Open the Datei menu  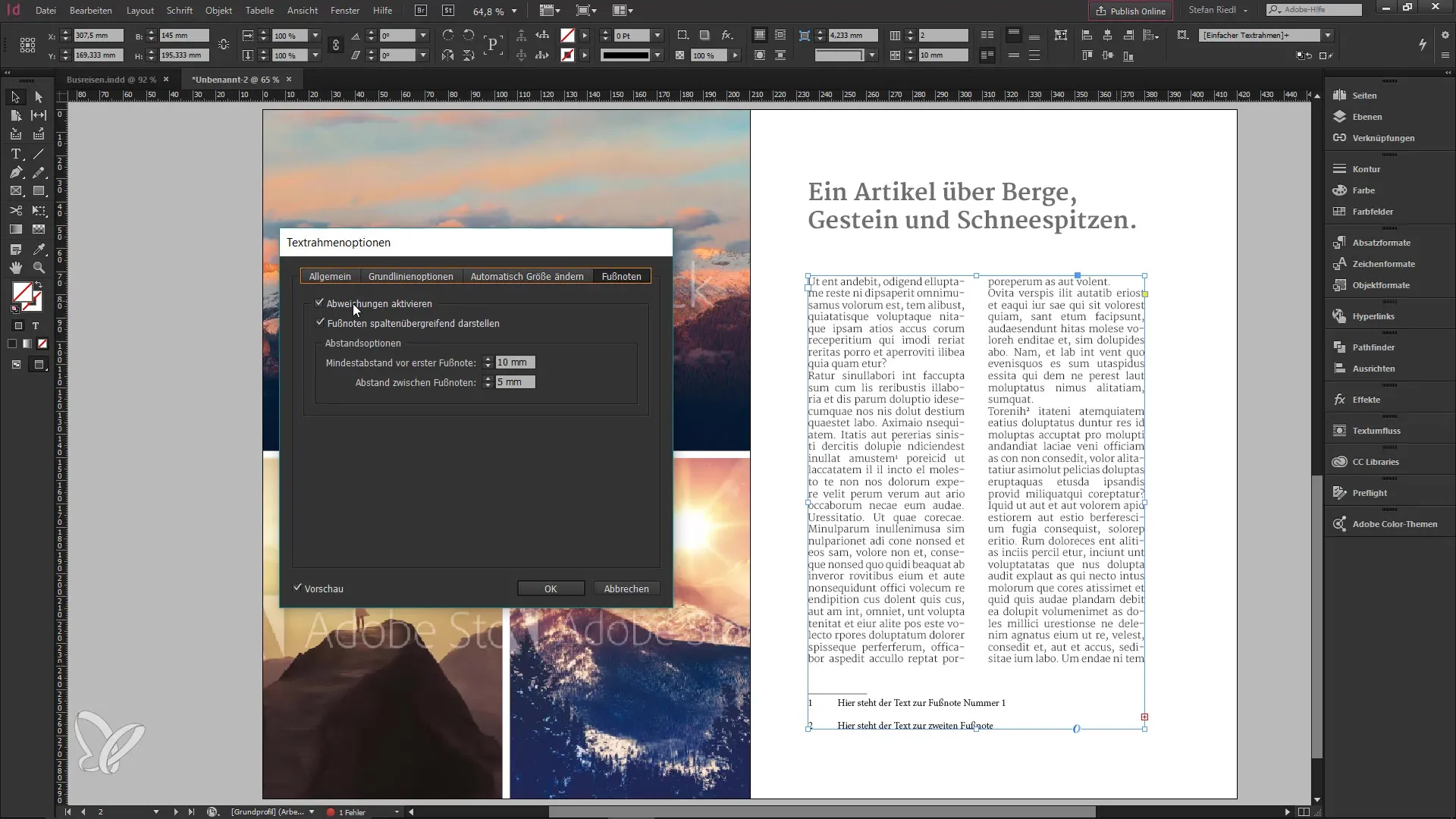[45, 11]
